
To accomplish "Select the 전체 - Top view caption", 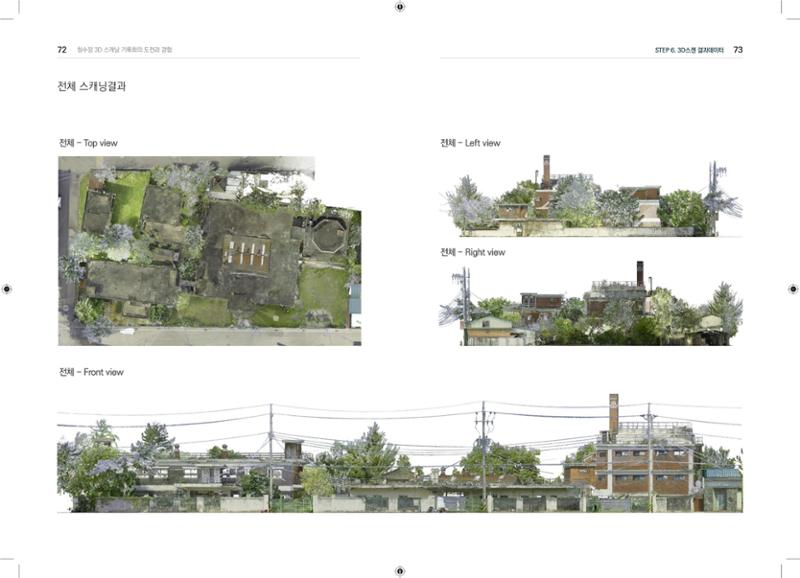I will click(x=88, y=143).
